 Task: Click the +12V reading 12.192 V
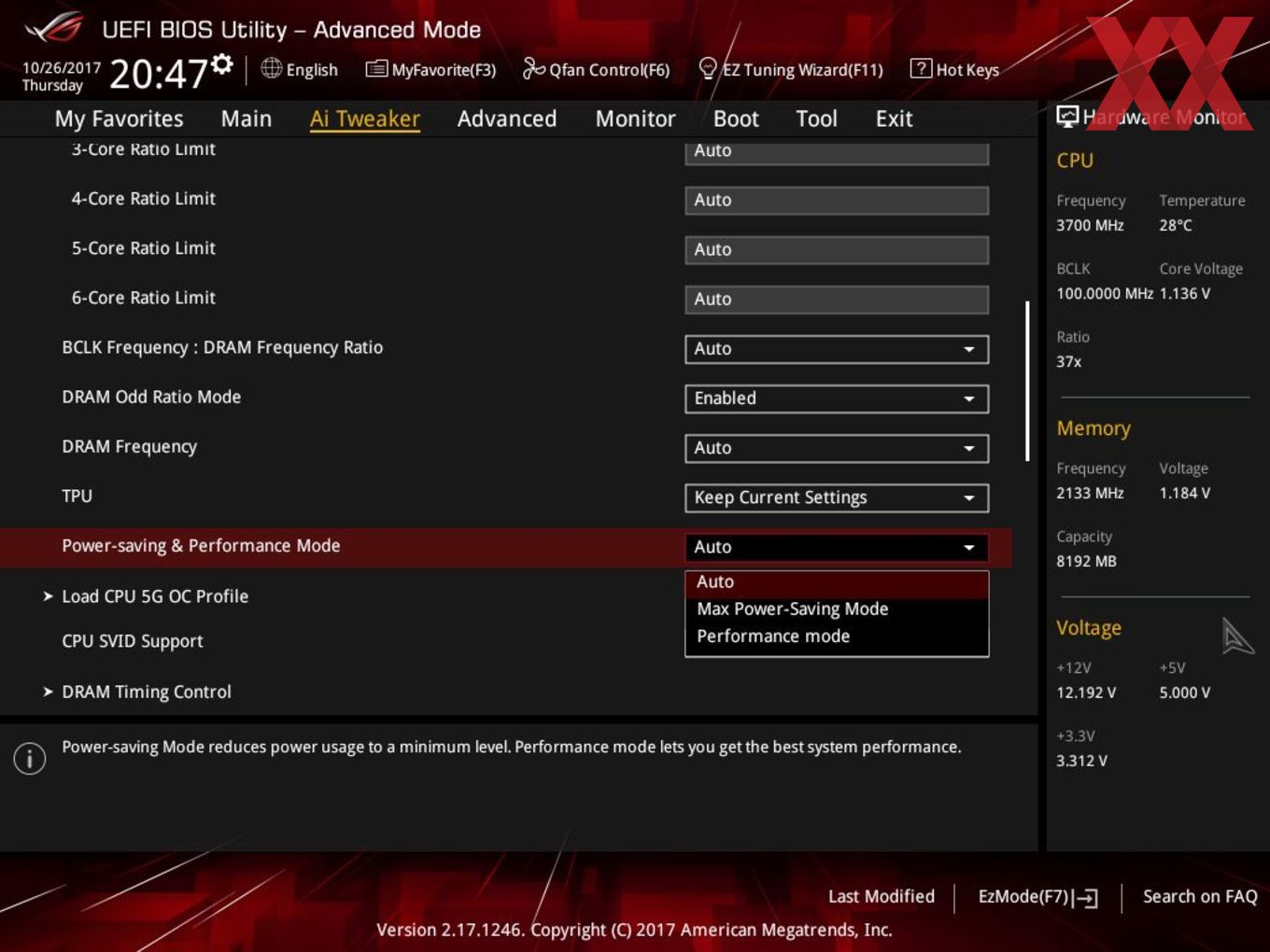tap(1086, 693)
